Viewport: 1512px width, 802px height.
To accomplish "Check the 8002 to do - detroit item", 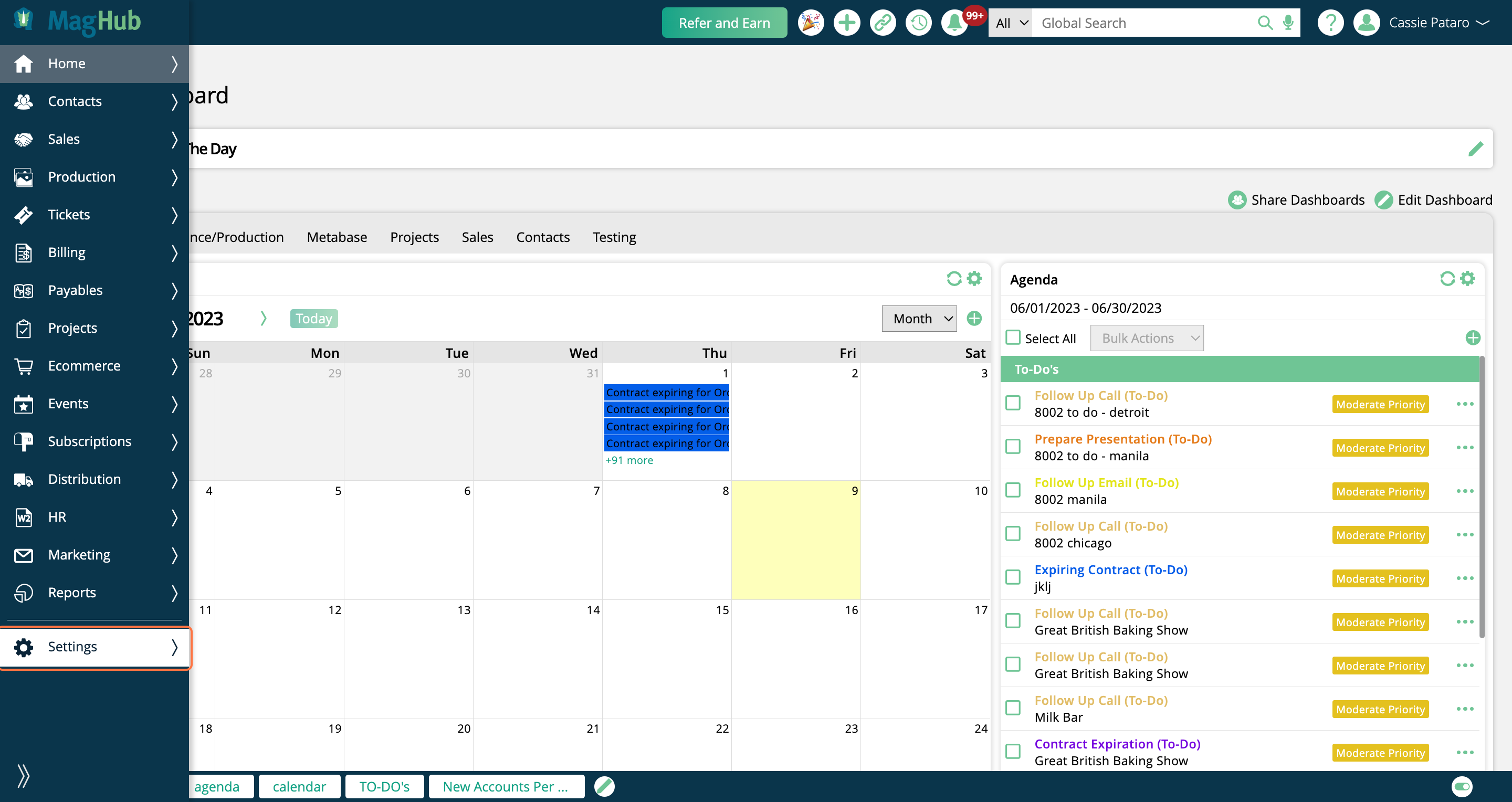I will tap(1013, 403).
